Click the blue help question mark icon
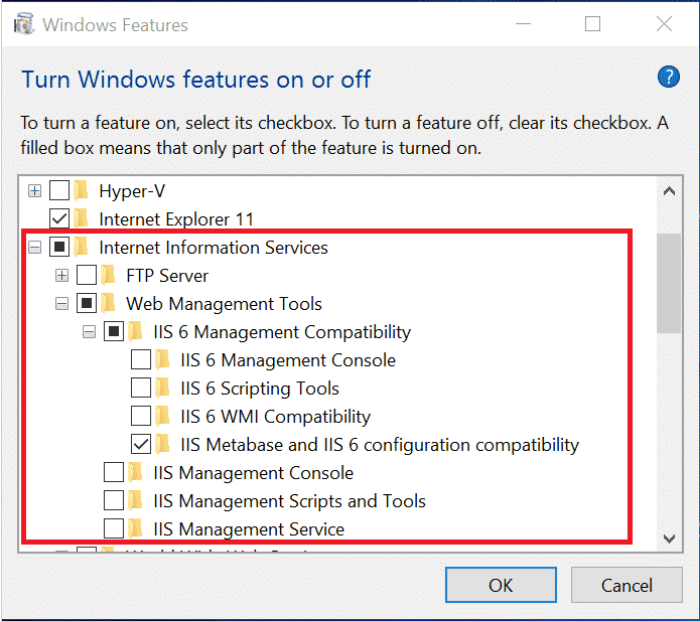700x622 pixels. click(x=668, y=77)
